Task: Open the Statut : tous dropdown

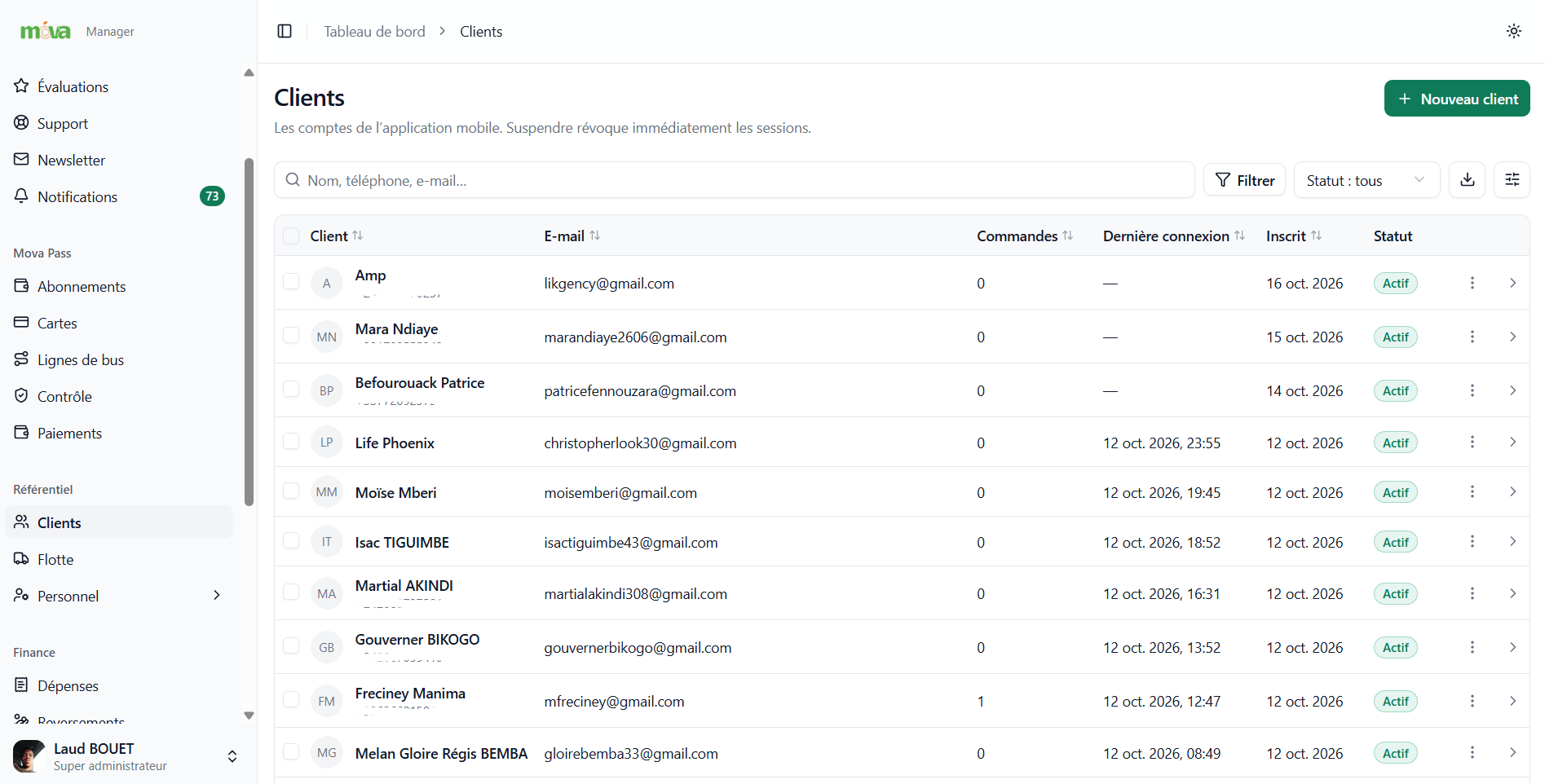Action: (x=1367, y=180)
